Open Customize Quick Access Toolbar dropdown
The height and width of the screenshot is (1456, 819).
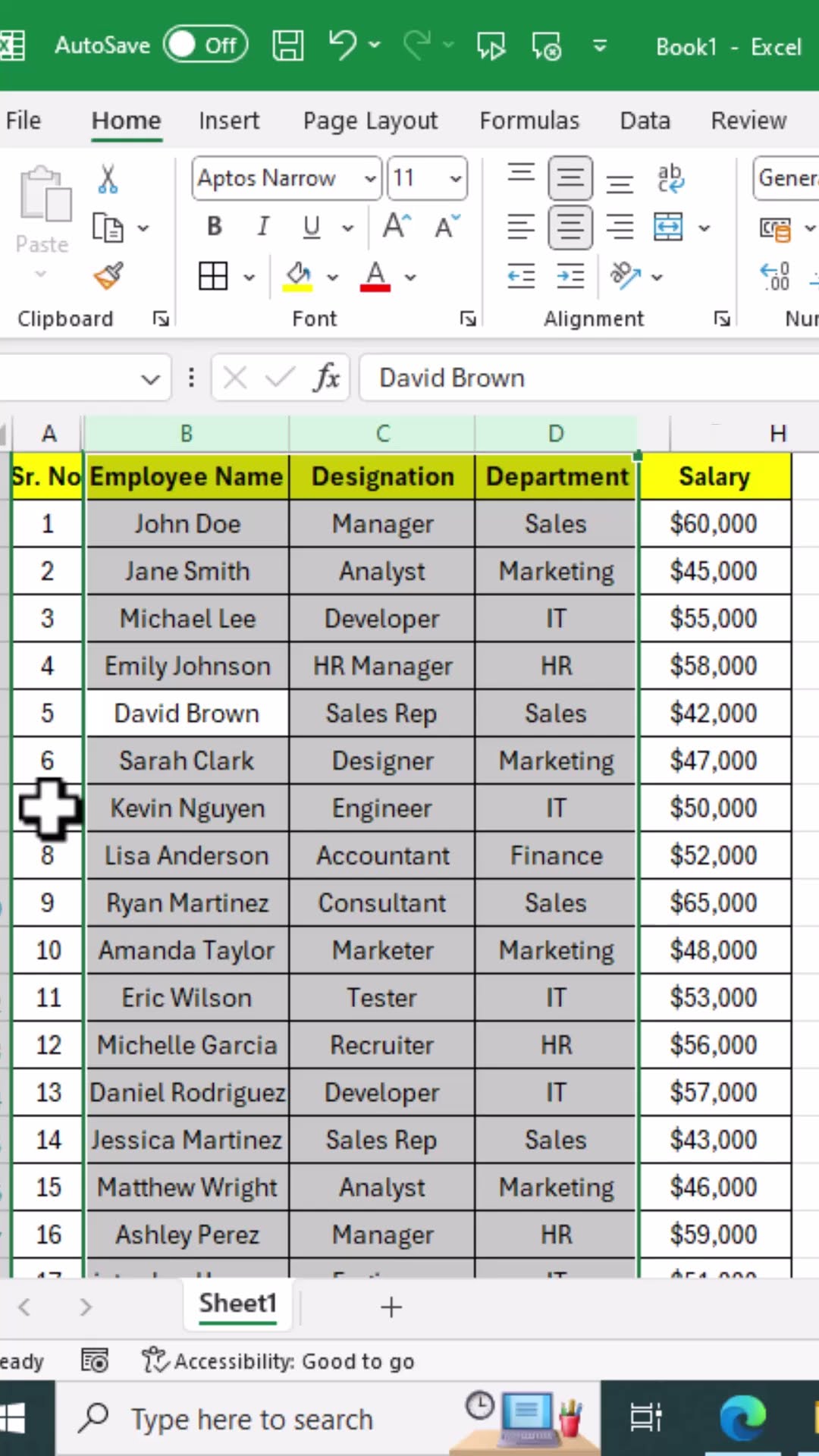(x=600, y=47)
